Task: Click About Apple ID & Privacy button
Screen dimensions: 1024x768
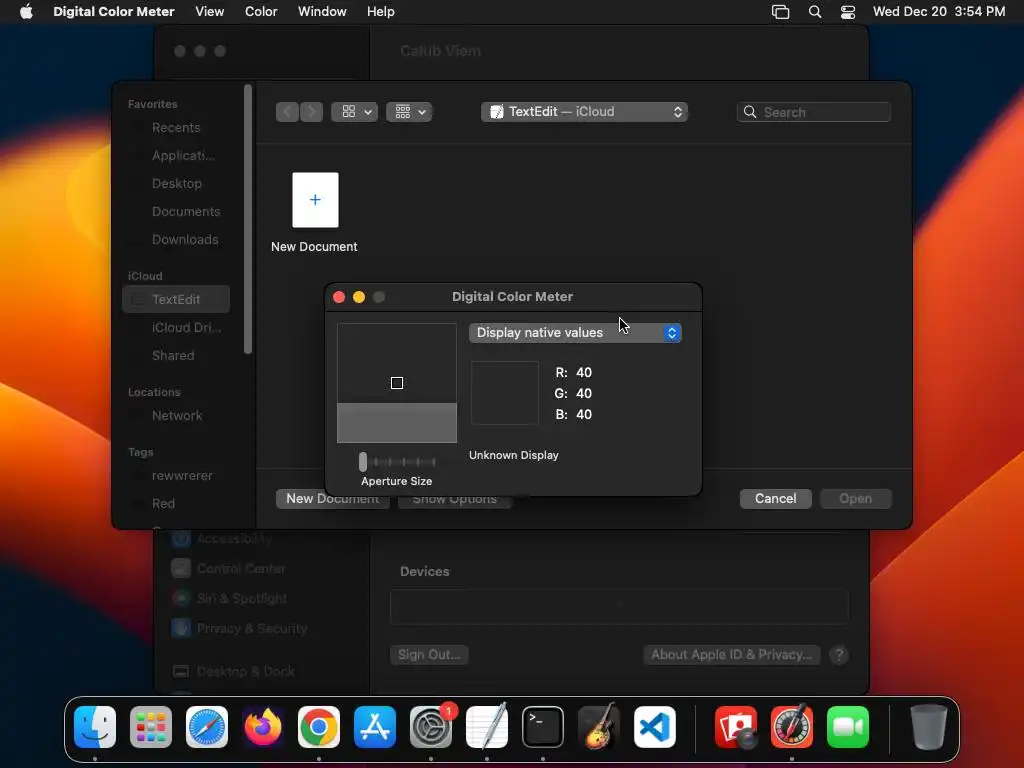Action: point(731,654)
